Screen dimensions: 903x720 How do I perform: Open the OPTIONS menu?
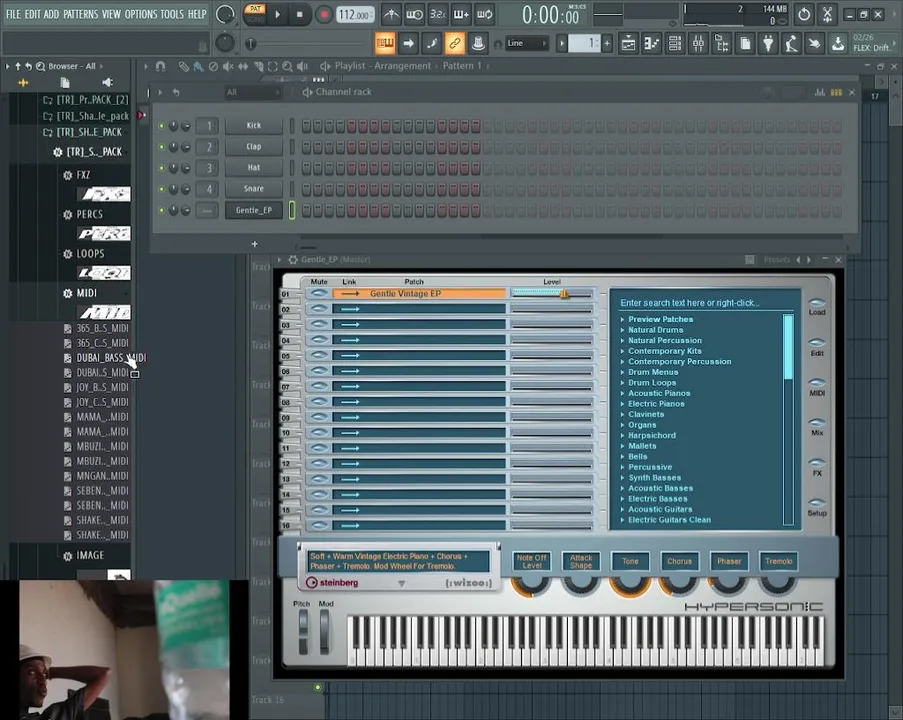[140, 14]
